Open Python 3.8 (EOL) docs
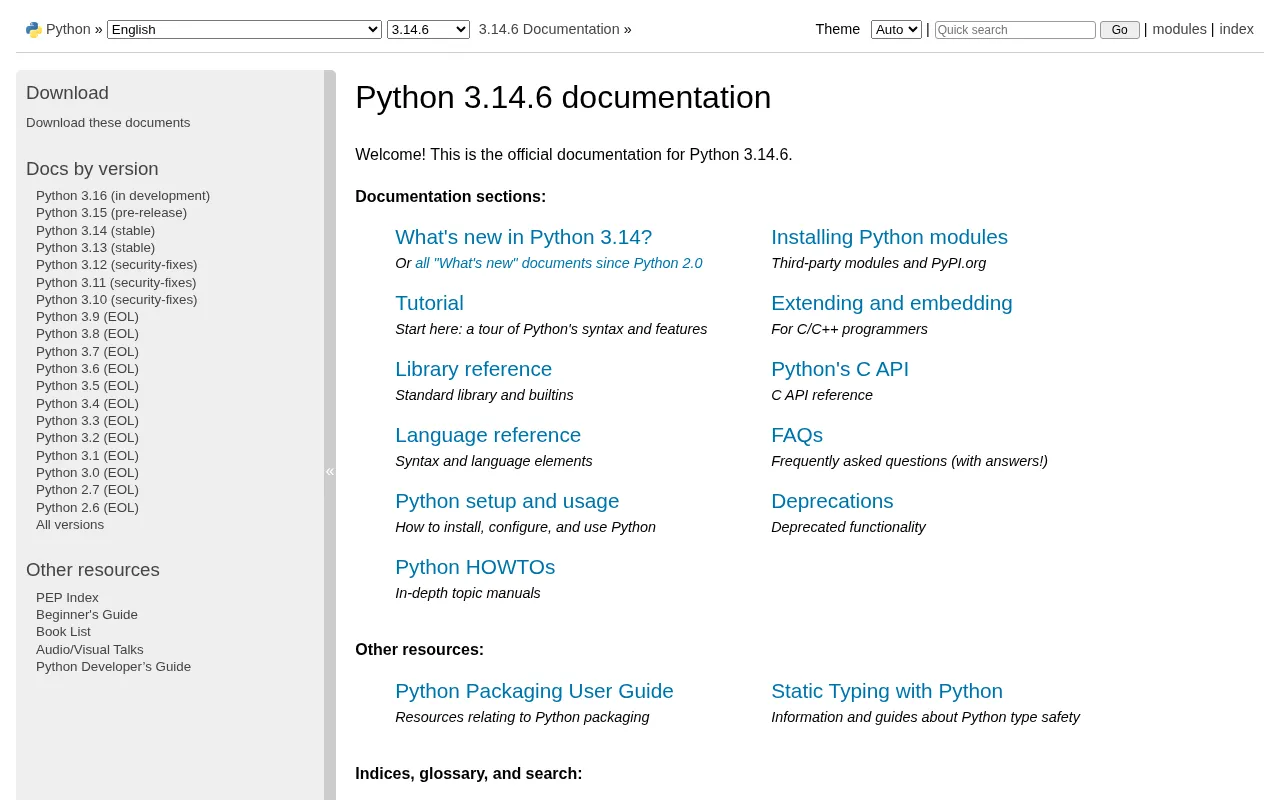Screen dimensions: 1280x800 [x=87, y=333]
